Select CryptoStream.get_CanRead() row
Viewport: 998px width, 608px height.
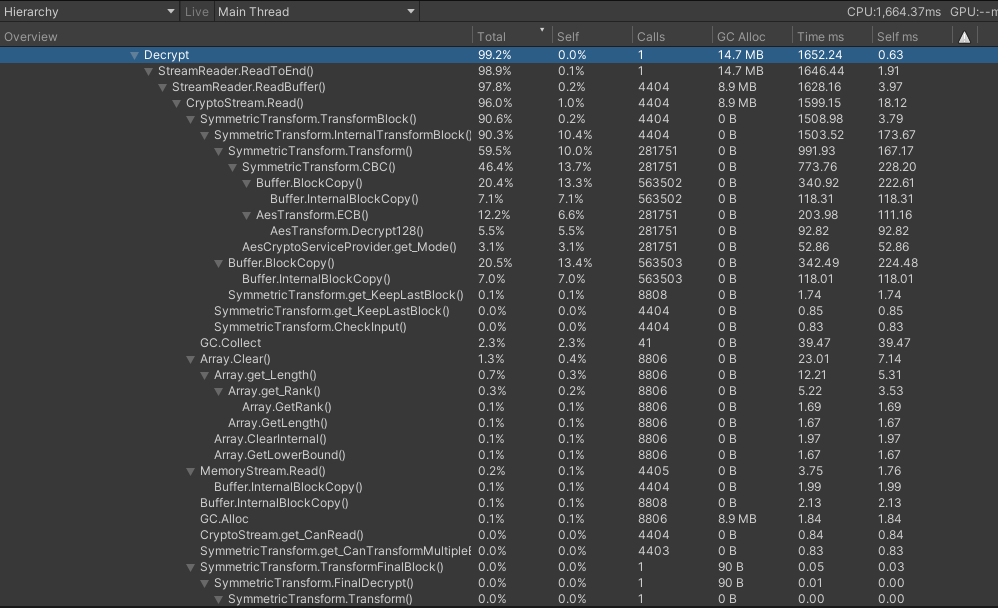pyautogui.click(x=499, y=535)
